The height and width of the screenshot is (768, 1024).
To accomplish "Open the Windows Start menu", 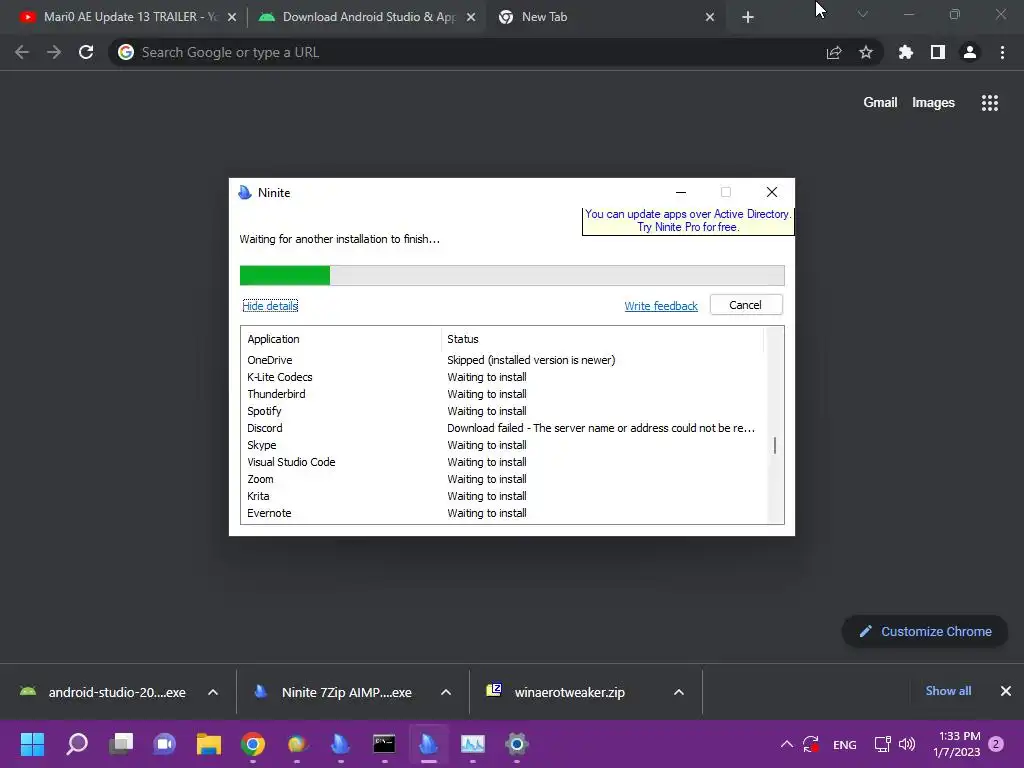I will [x=32, y=744].
